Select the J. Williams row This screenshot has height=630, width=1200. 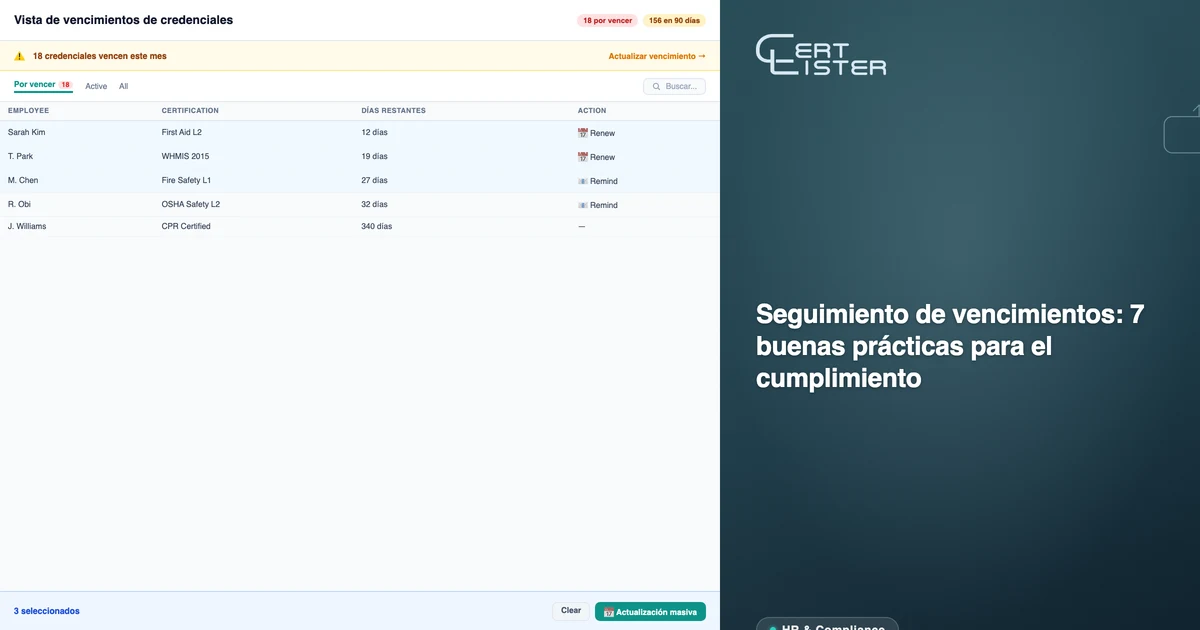pos(359,226)
